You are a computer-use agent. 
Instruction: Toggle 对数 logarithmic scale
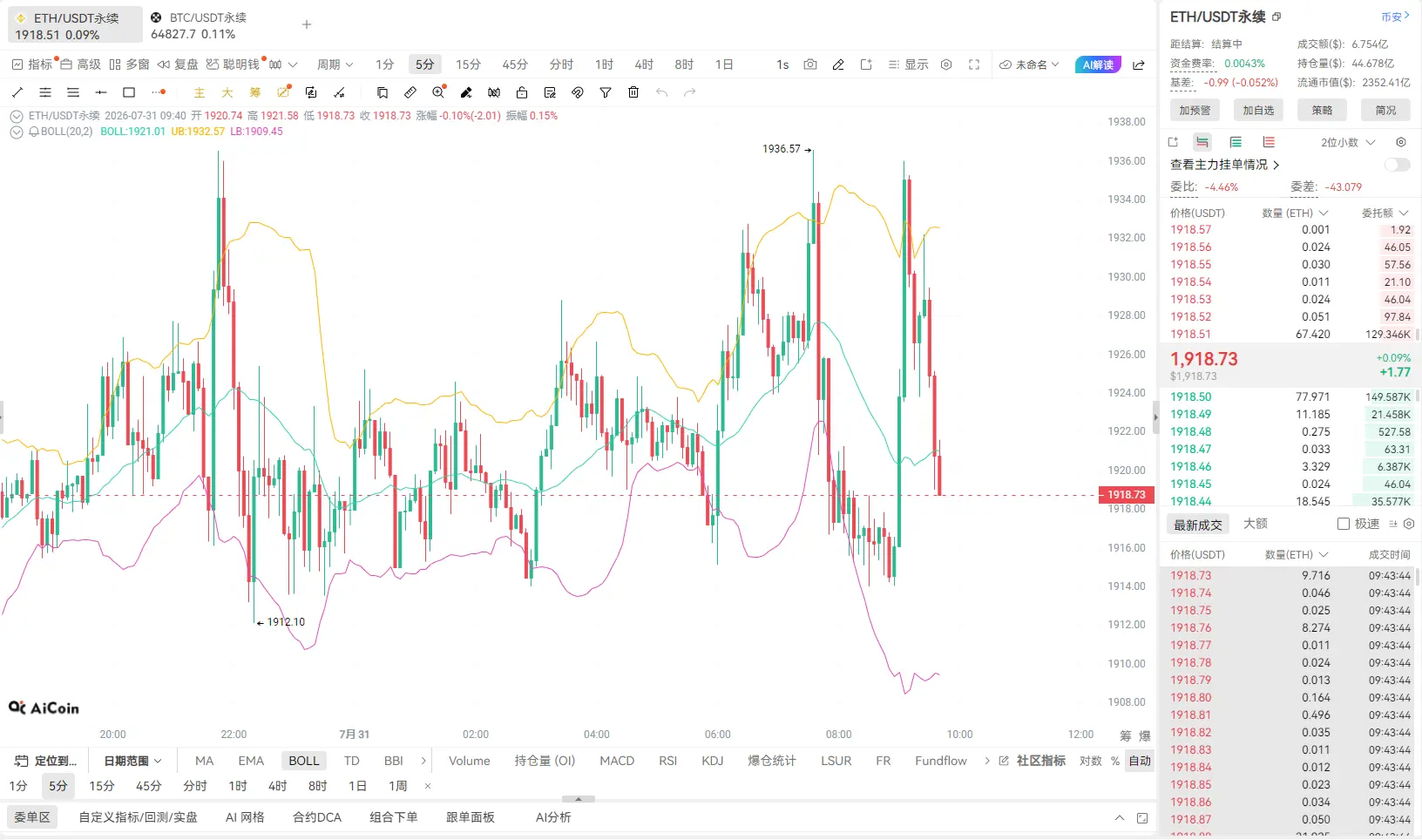1090,761
